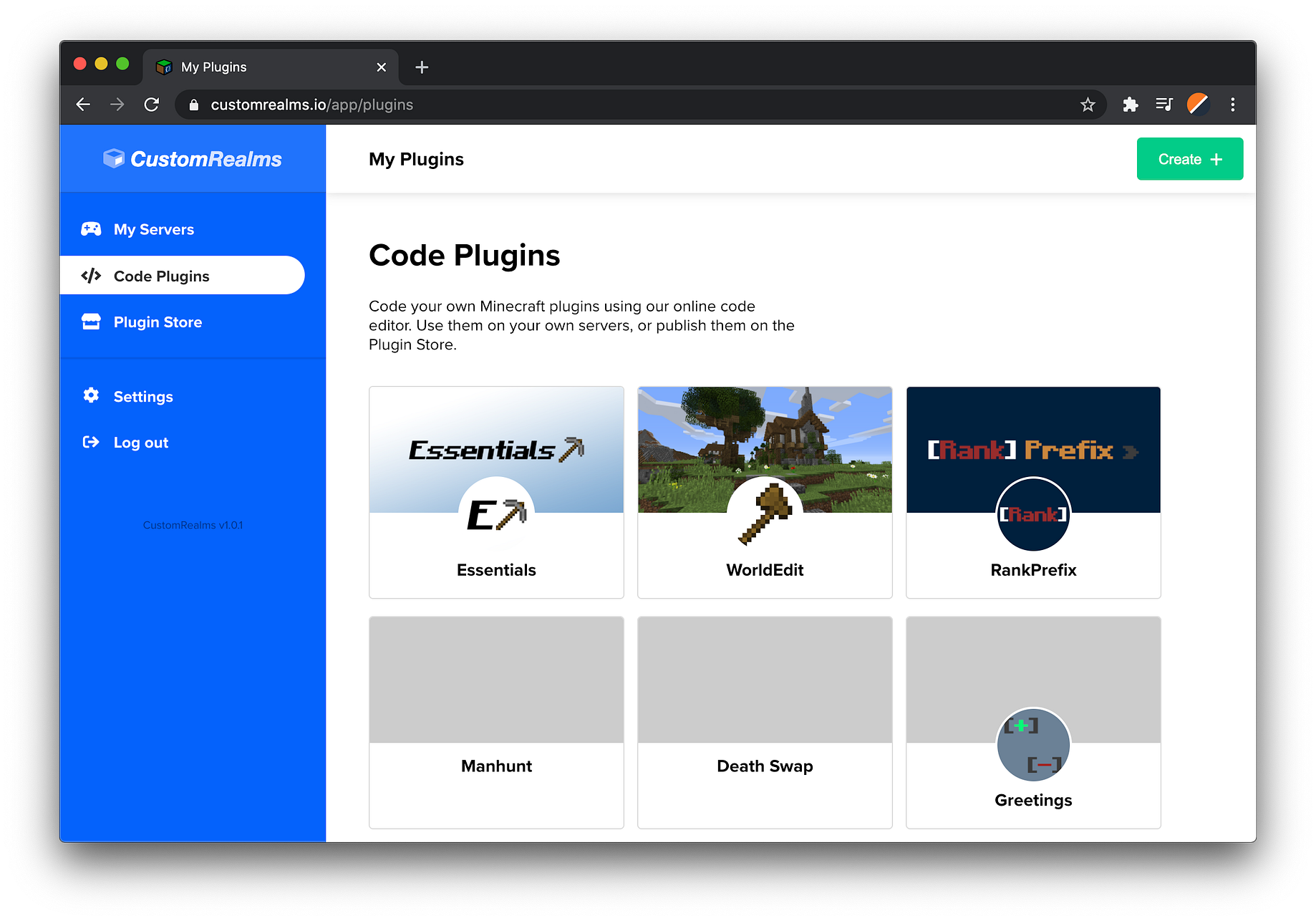The width and height of the screenshot is (1316, 921).
Task: Click the Manhunt gray placeholder banner
Action: coord(496,680)
